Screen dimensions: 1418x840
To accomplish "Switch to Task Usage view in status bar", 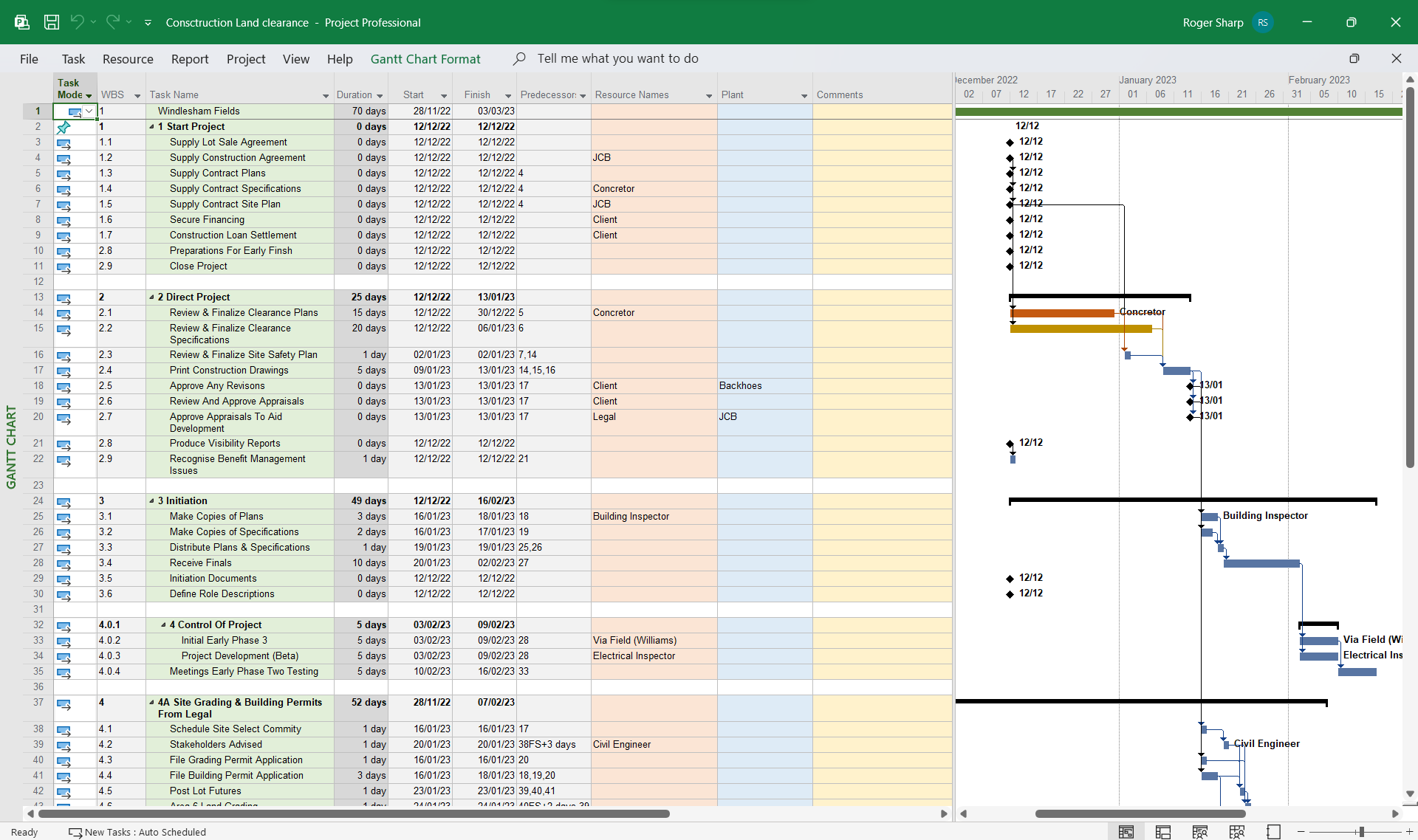I will point(1162,832).
